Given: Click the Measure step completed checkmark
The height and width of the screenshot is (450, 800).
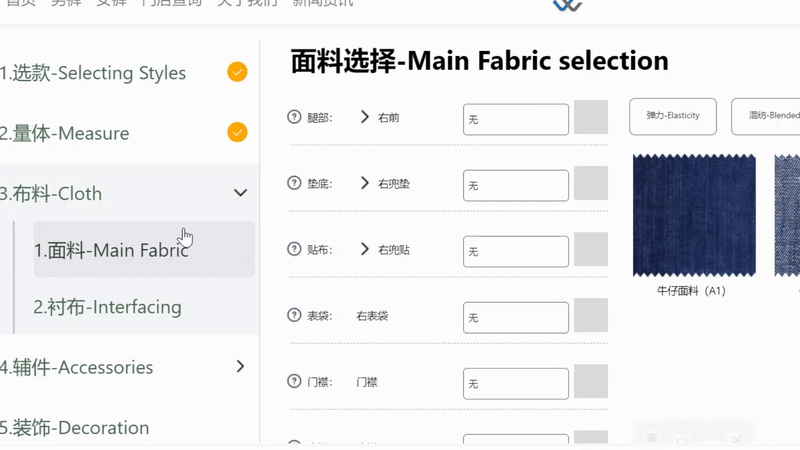Looking at the screenshot, I should (x=237, y=132).
